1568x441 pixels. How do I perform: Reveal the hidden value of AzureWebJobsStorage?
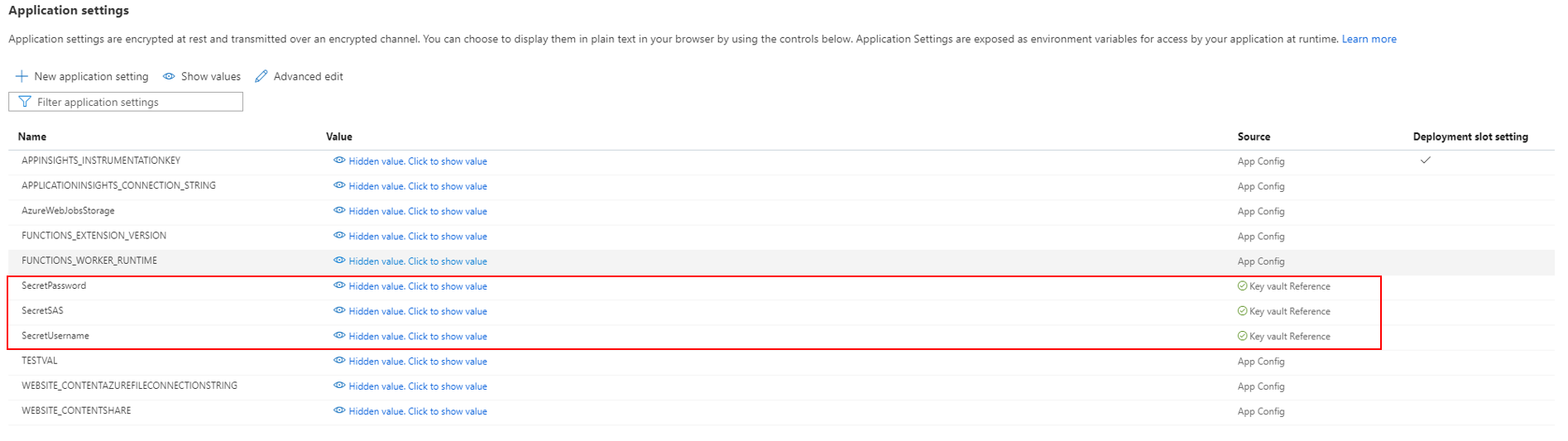coord(410,211)
